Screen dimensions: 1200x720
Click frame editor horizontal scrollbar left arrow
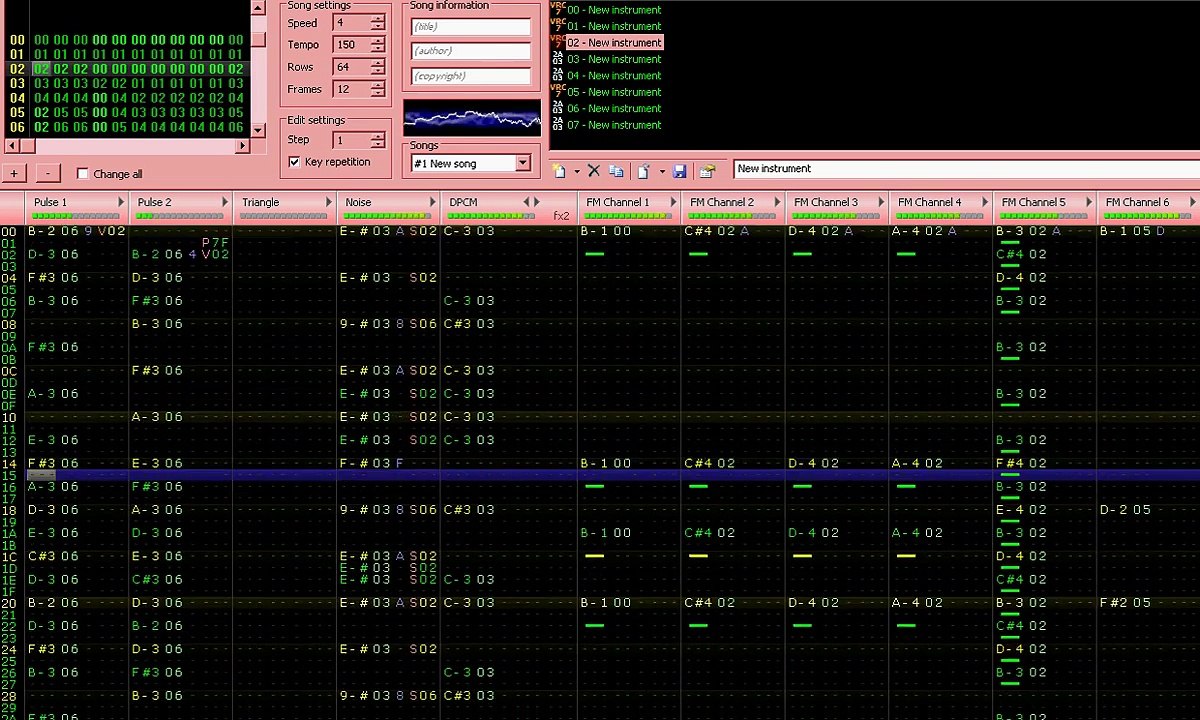10,147
